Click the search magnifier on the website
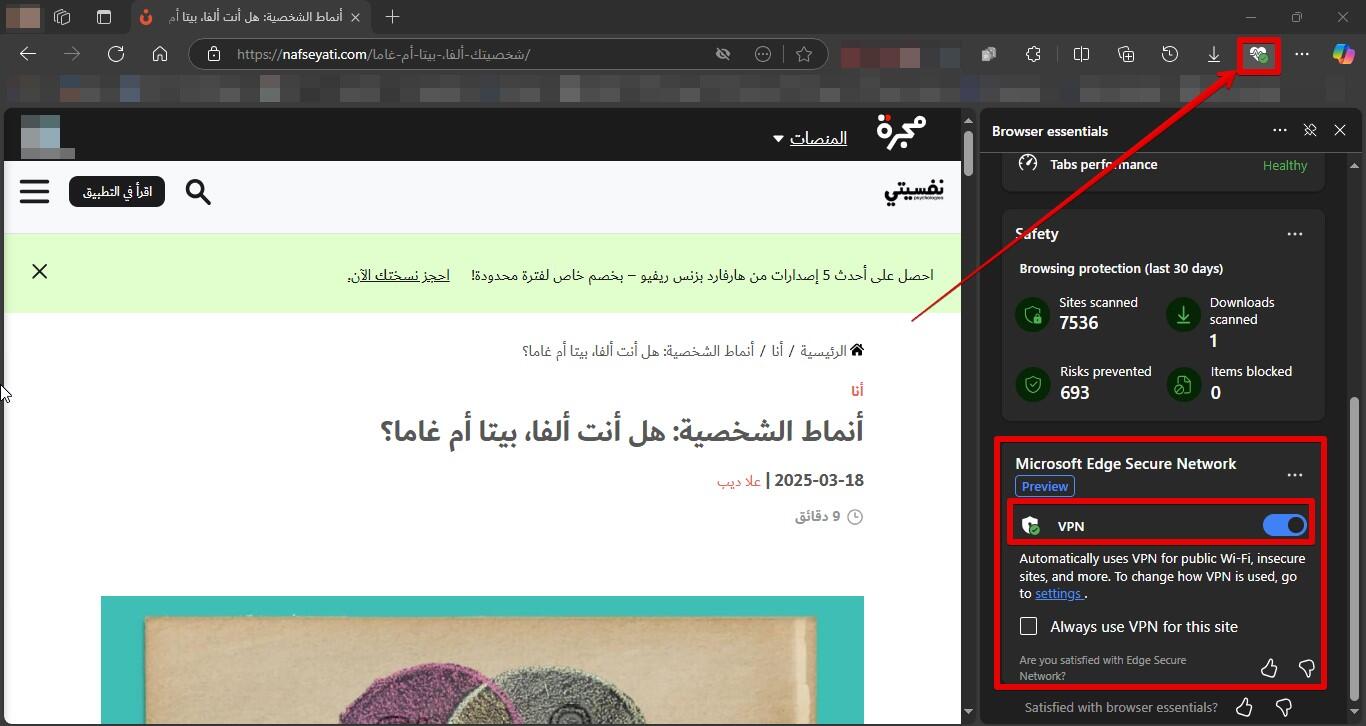Viewport: 1366px width, 726px height. [x=198, y=192]
